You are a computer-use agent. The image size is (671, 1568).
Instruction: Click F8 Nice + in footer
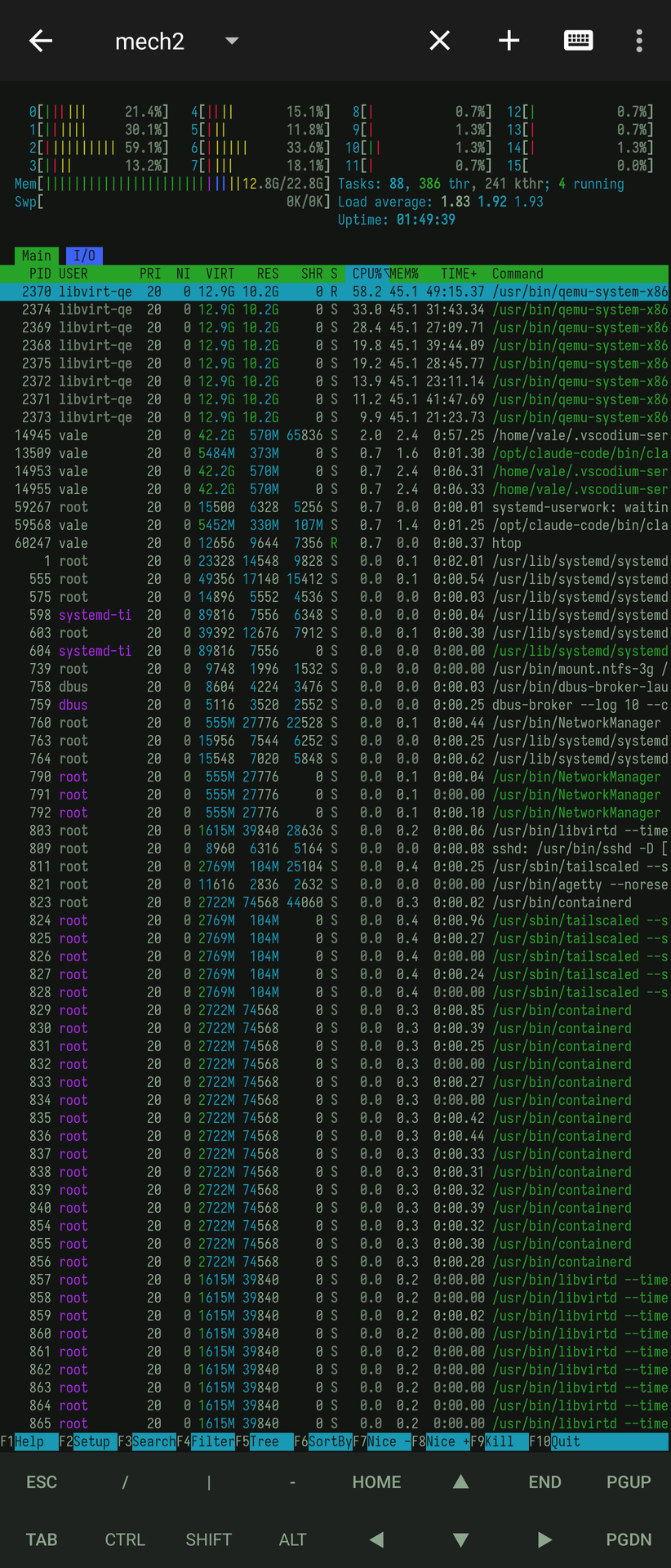(441, 1441)
